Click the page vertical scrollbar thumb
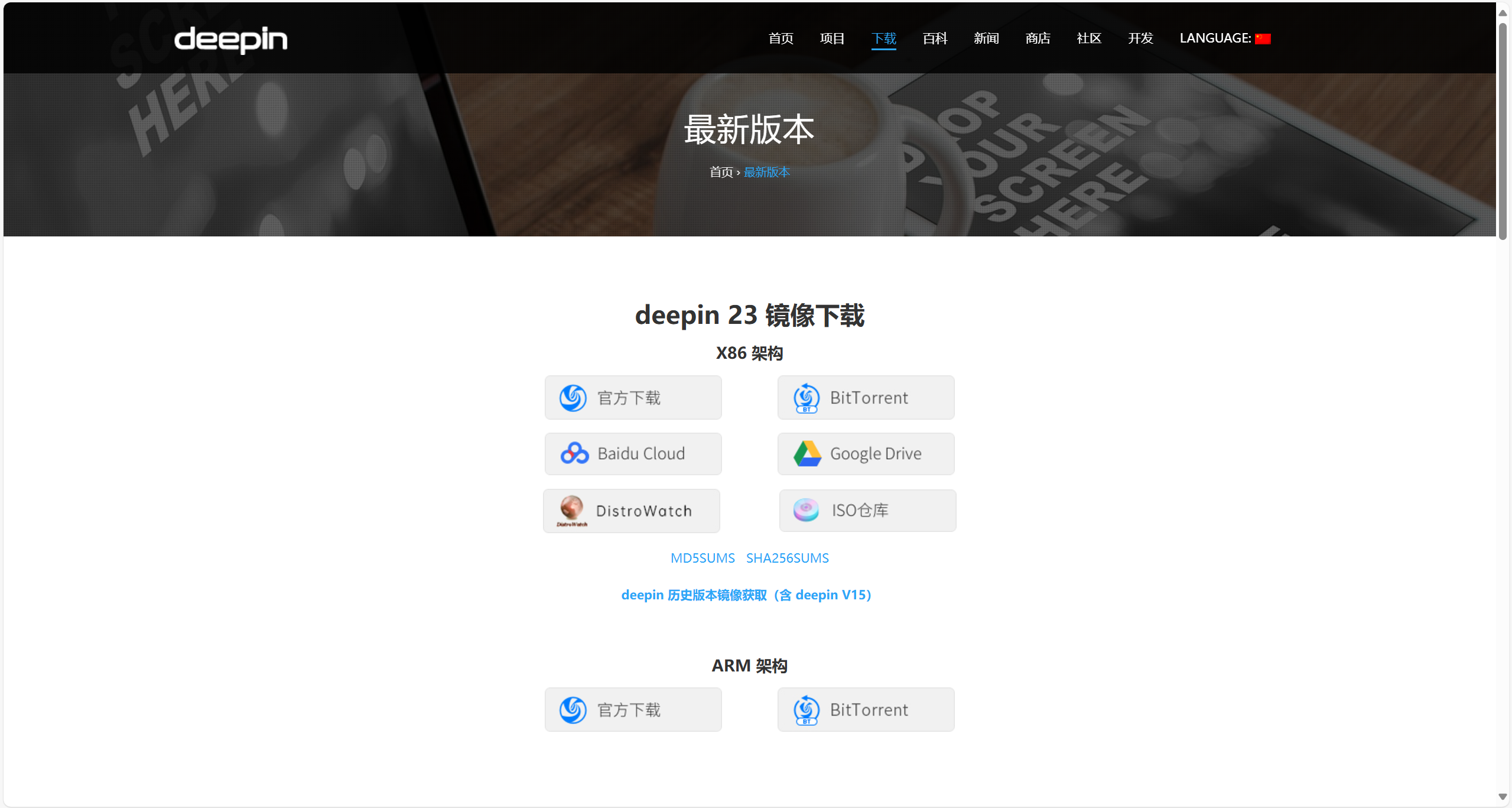 pos(1503,130)
